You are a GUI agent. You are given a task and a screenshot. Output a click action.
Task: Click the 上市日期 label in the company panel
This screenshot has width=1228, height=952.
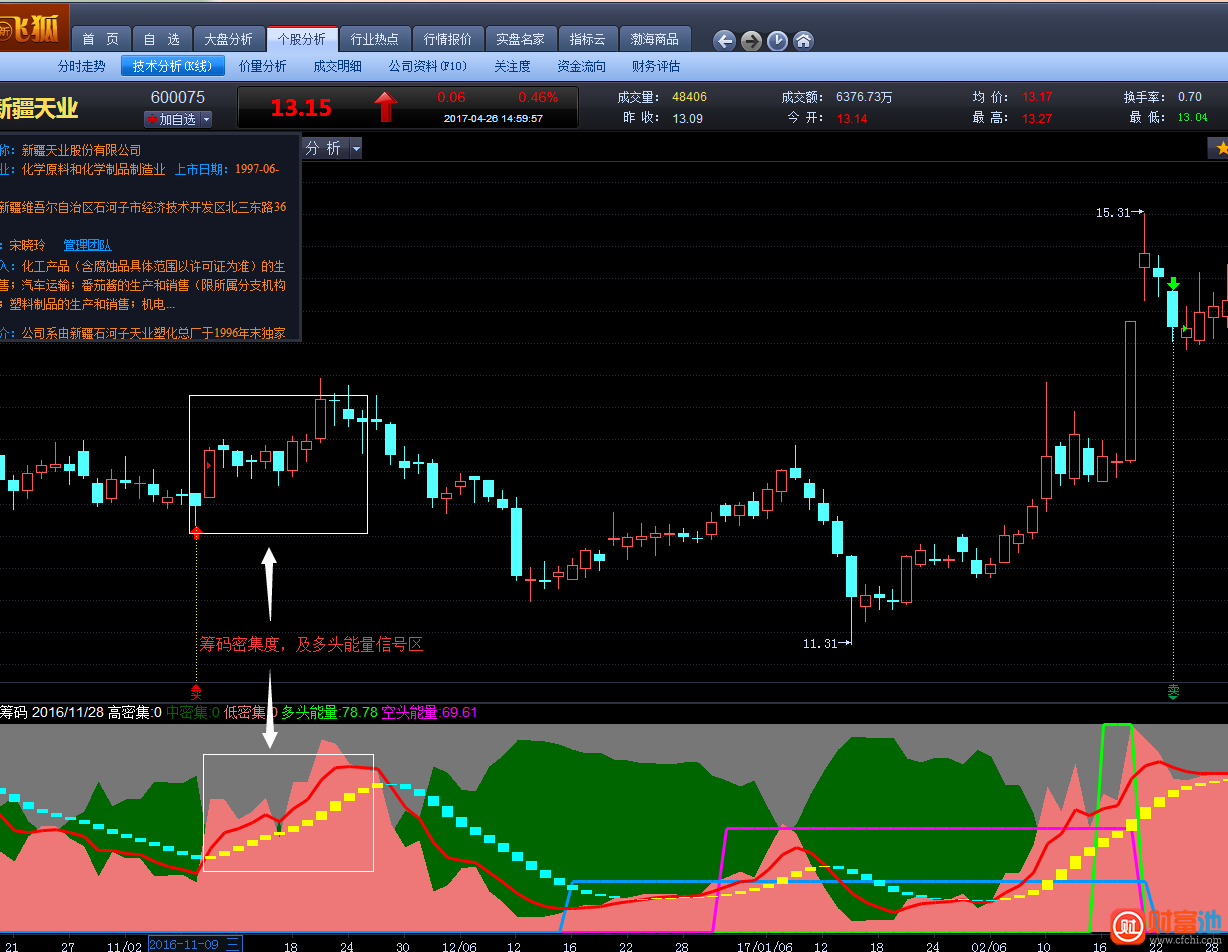point(203,170)
